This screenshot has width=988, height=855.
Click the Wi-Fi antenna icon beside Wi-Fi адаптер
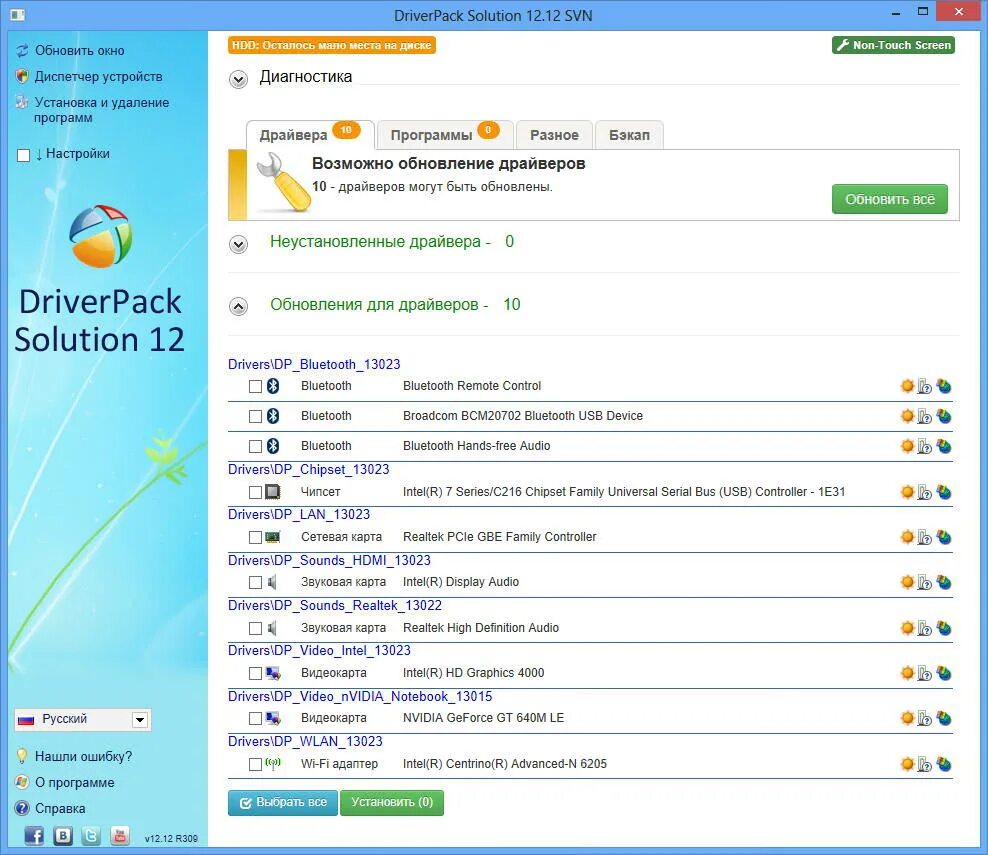point(273,763)
